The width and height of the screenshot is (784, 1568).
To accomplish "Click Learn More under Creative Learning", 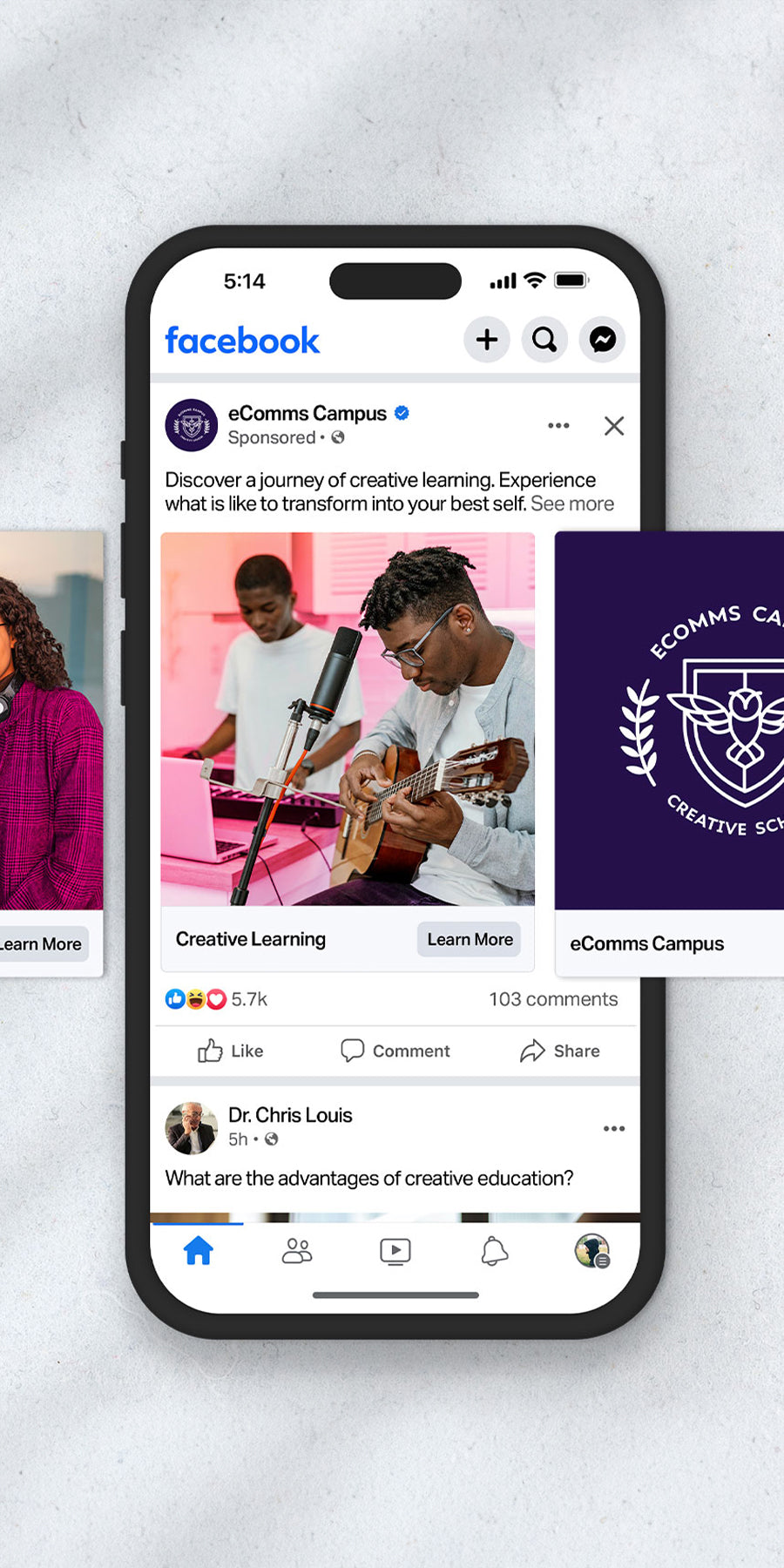I will tap(470, 939).
